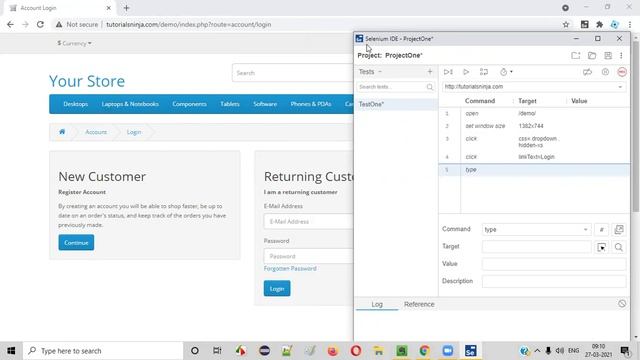Open the Currency dropdown on the store page
The image size is (640, 360).
pos(74,43)
